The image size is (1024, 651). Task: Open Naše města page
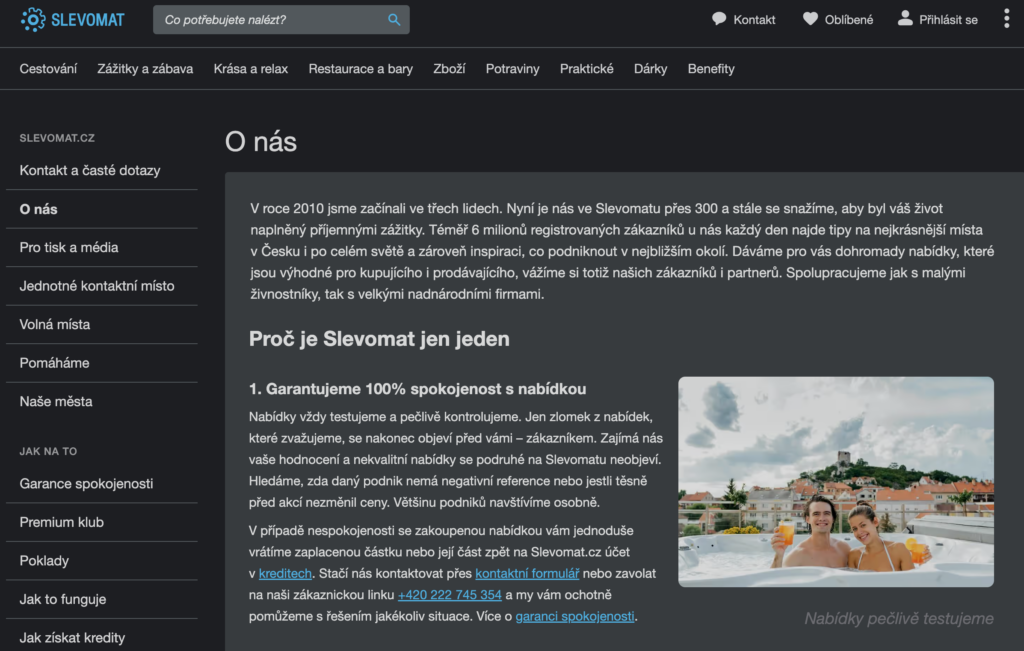(56, 402)
